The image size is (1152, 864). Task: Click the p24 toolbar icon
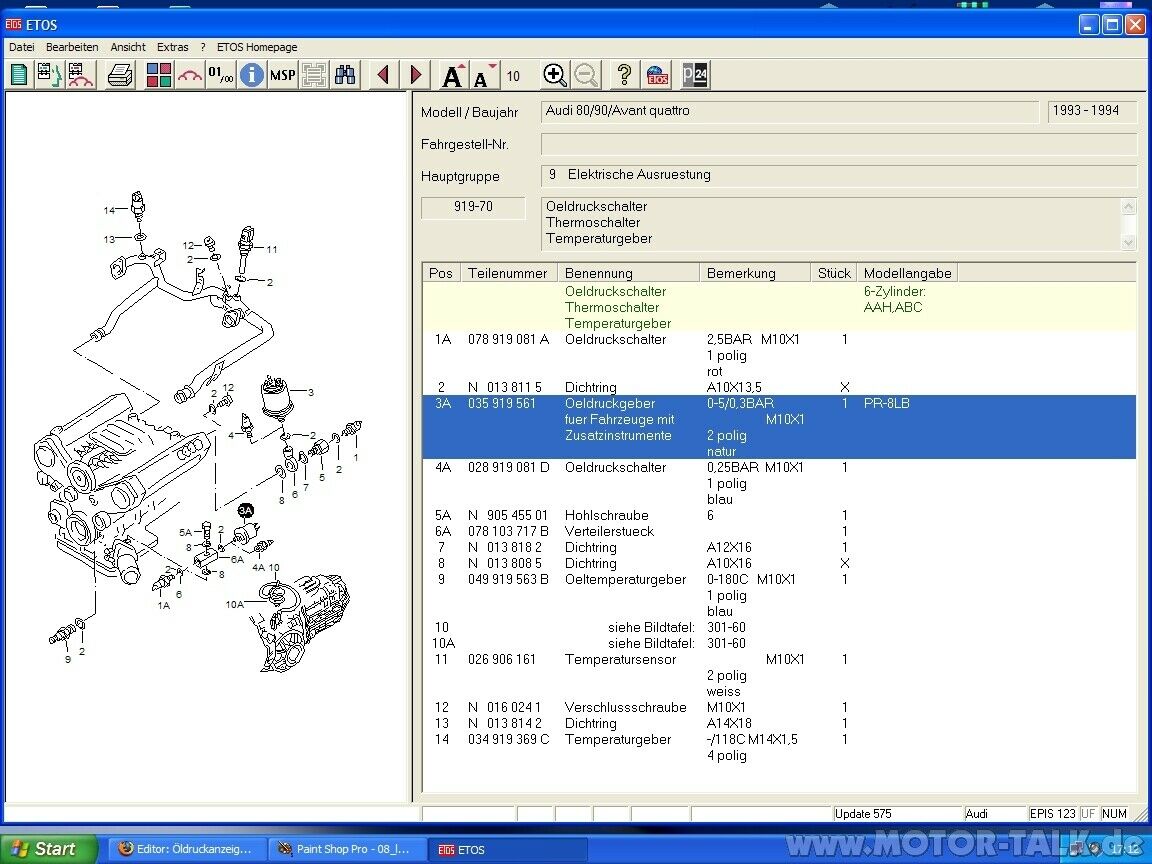(694, 75)
